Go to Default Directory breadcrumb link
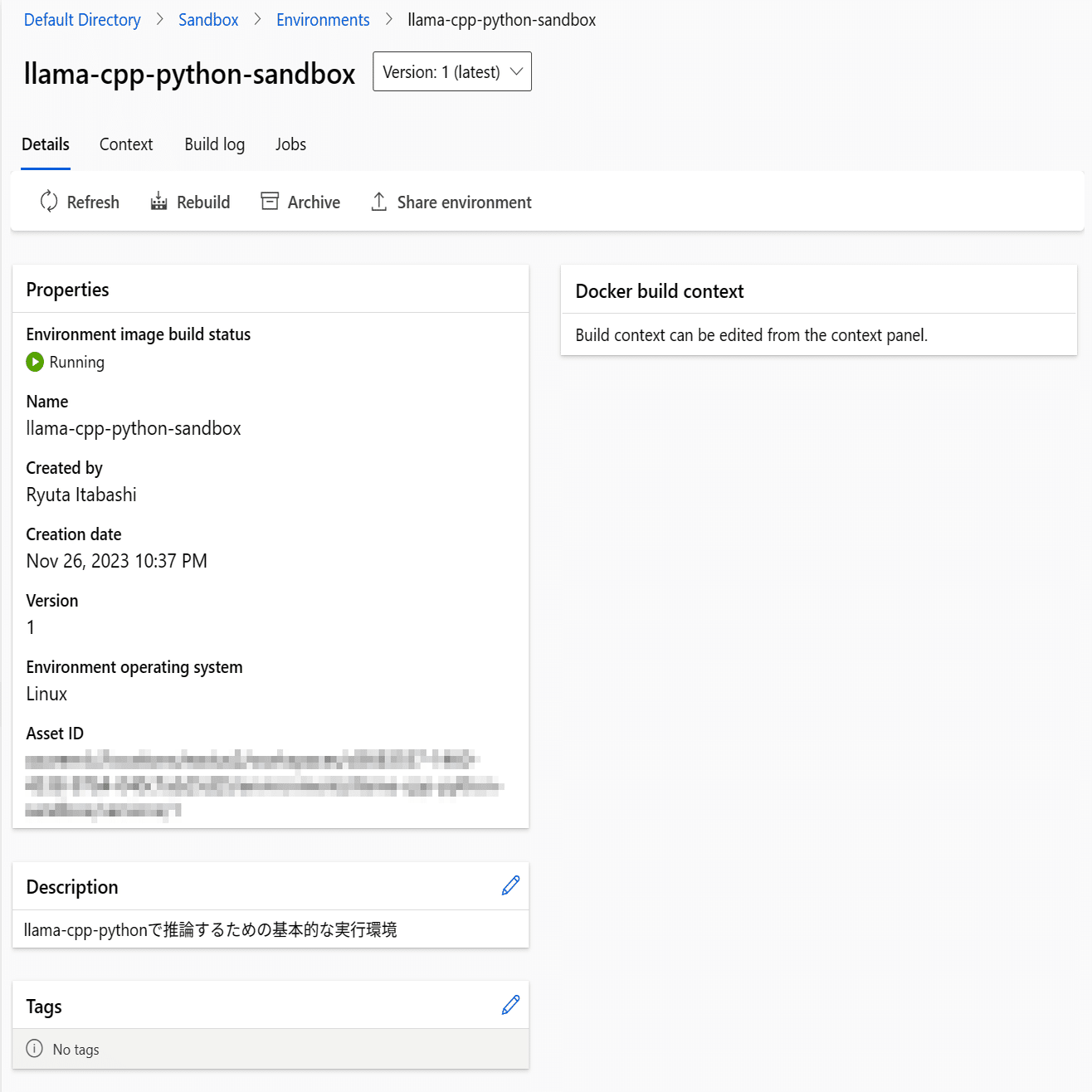1092x1092 pixels. pyautogui.click(x=82, y=20)
